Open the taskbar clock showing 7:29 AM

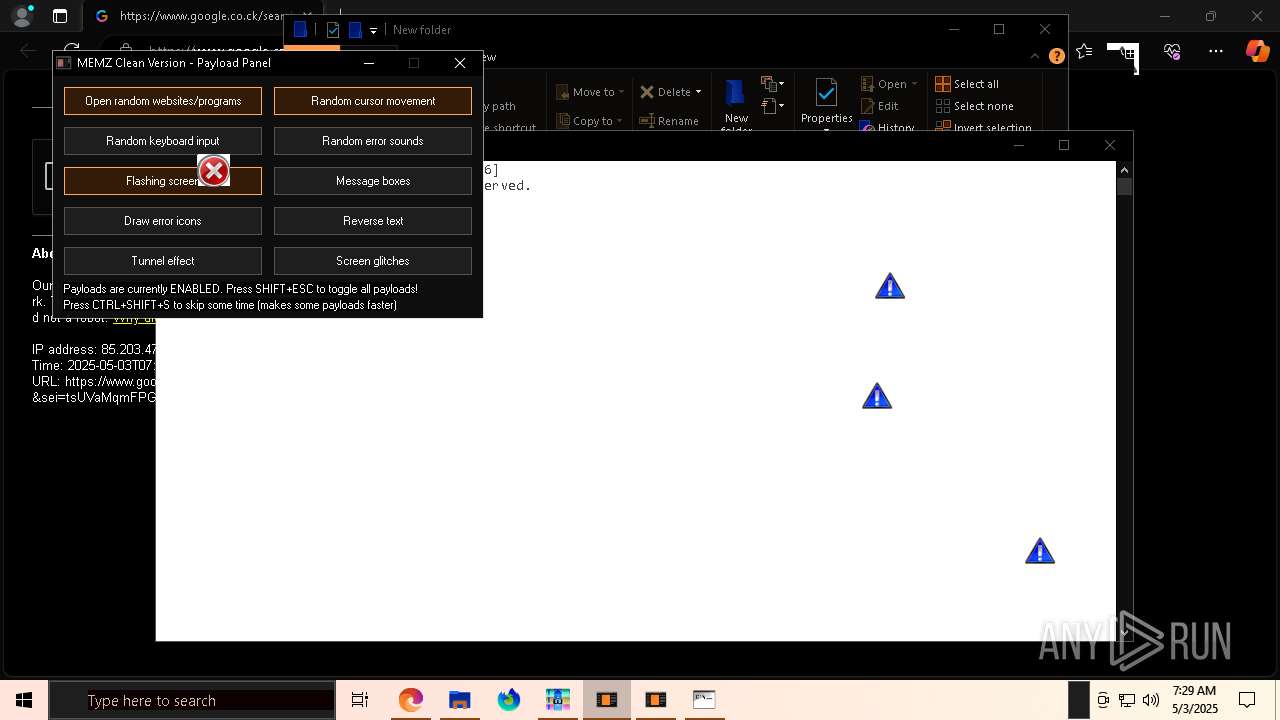coord(1195,700)
